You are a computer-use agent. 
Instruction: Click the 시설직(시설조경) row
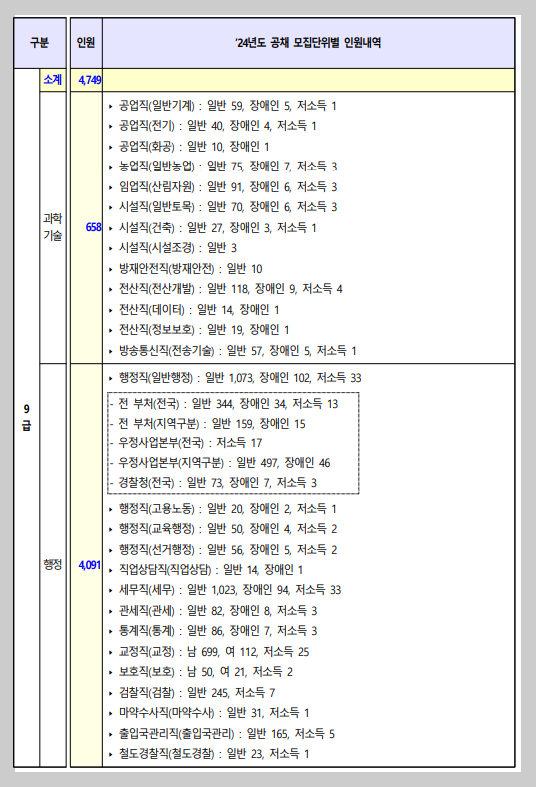[x=173, y=248]
